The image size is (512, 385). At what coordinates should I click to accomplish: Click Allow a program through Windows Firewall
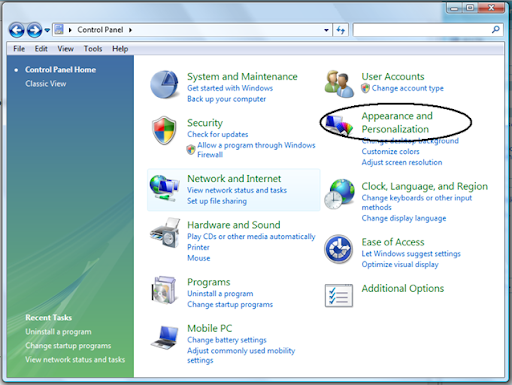coord(256,150)
